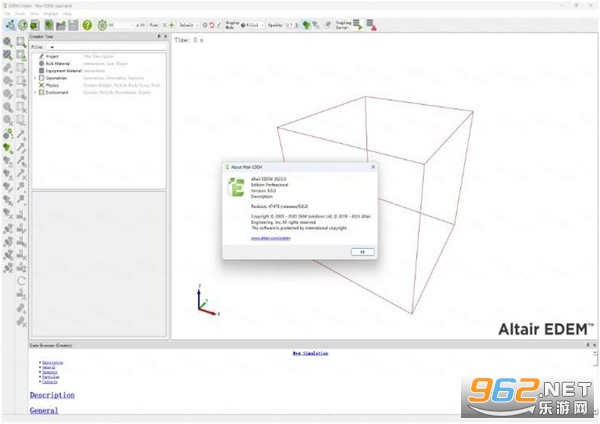Viewport: 600px width, 424px height.
Task: Float the Creator Tree panel with its pin icon
Action: (x=159, y=36)
